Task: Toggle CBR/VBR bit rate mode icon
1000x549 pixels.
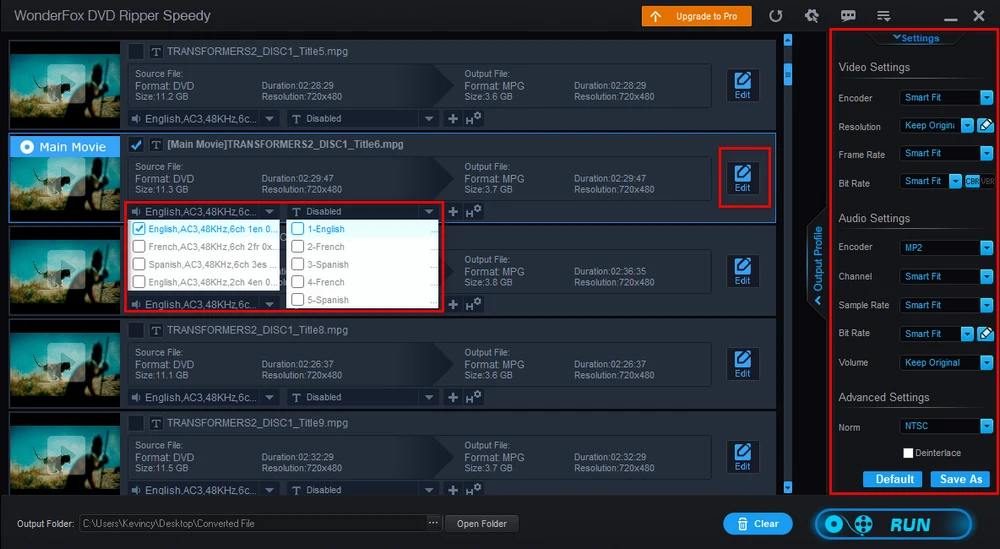Action: pos(979,182)
